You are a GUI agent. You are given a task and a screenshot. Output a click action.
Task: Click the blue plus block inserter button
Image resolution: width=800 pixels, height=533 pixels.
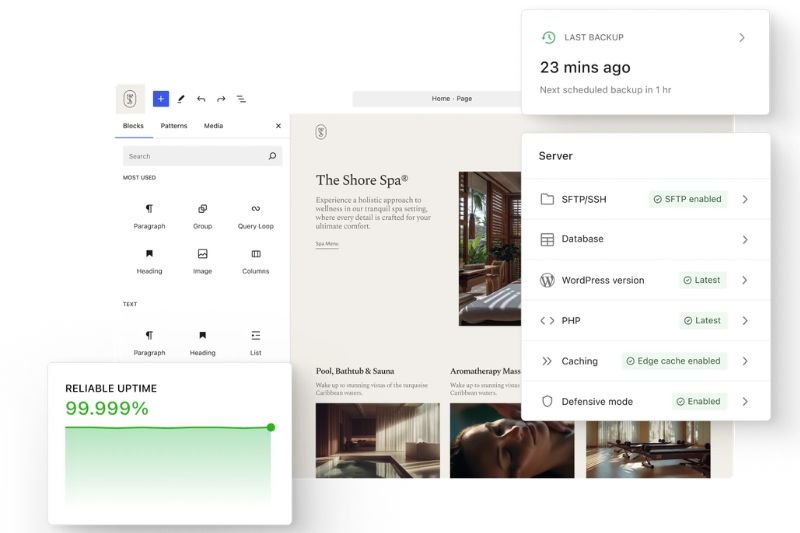tap(161, 99)
